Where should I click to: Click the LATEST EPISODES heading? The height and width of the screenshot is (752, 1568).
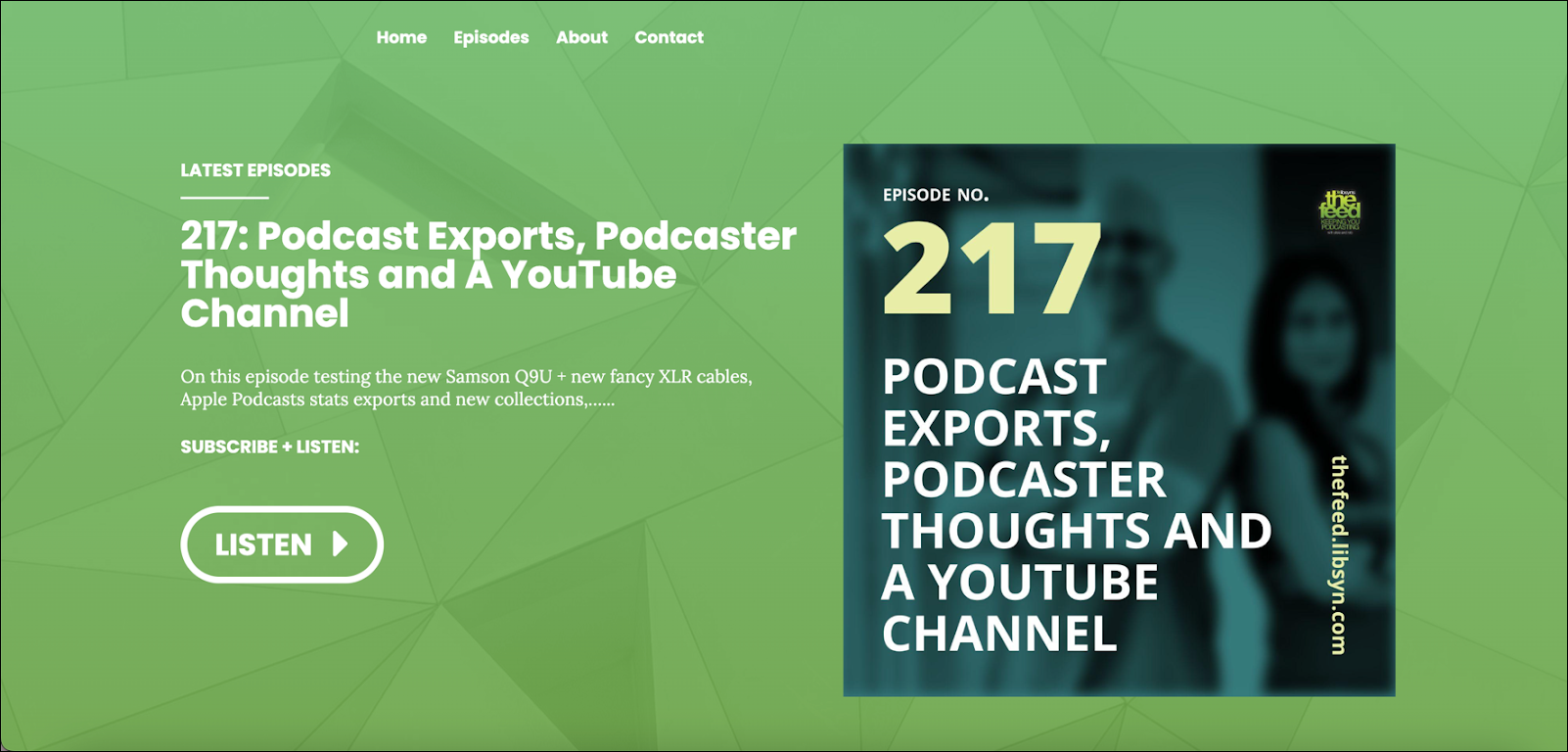point(255,170)
